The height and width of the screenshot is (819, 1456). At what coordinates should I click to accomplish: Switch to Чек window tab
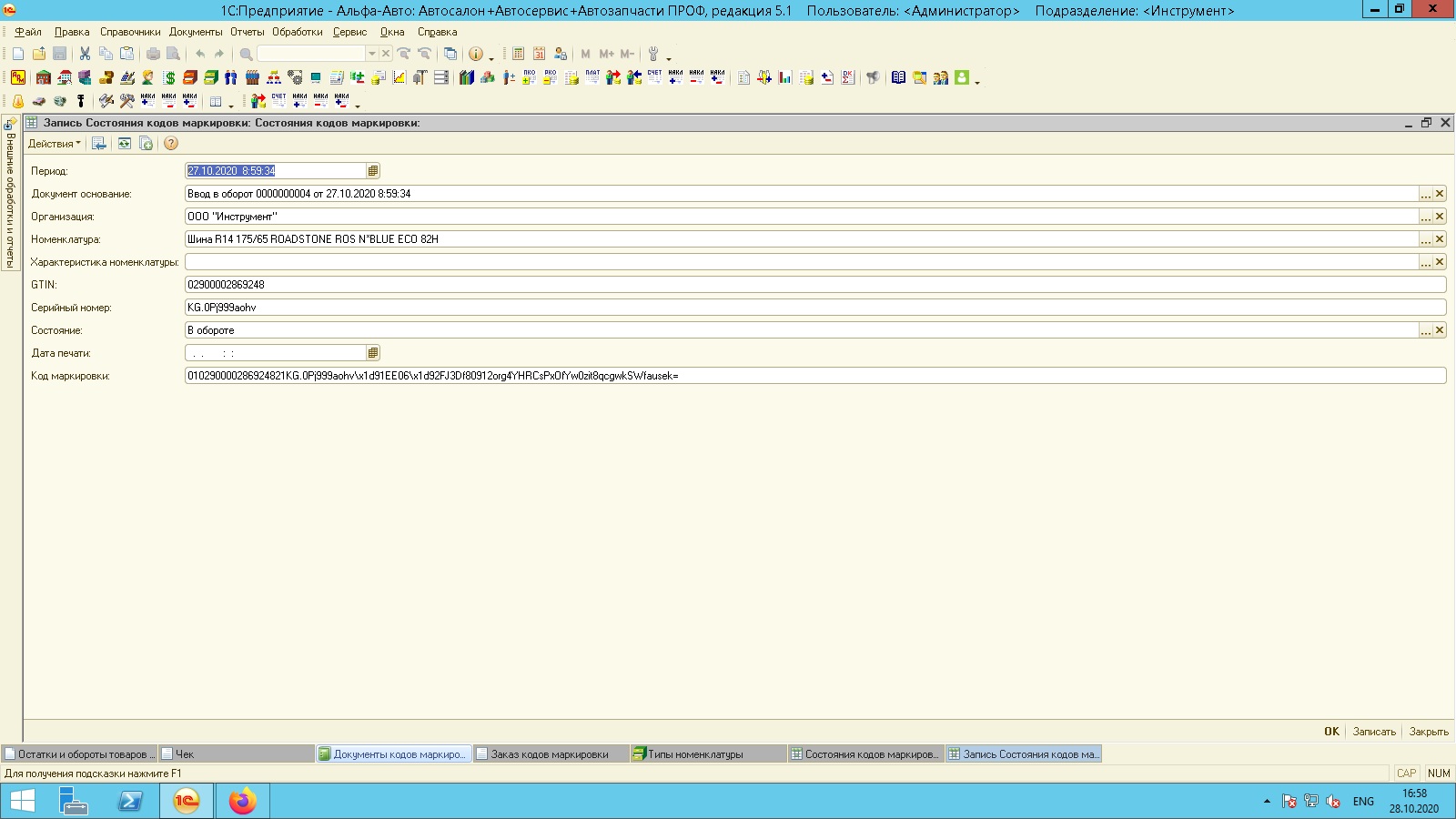point(237,754)
